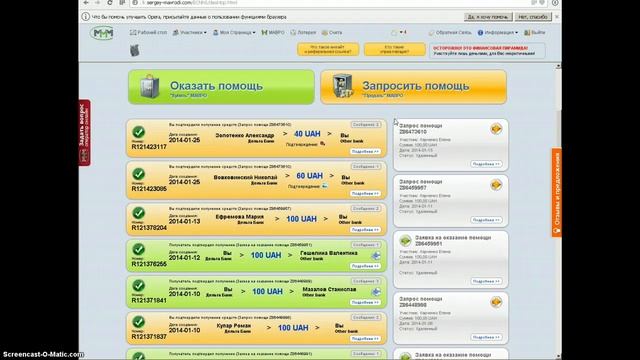Open the Счета menu item
The height and width of the screenshot is (360, 640).
(x=332, y=32)
